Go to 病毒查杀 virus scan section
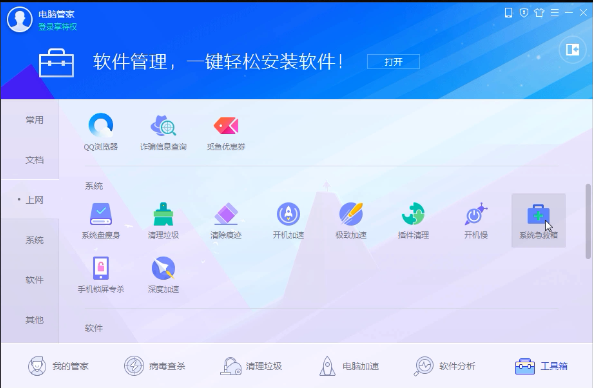 click(x=155, y=366)
